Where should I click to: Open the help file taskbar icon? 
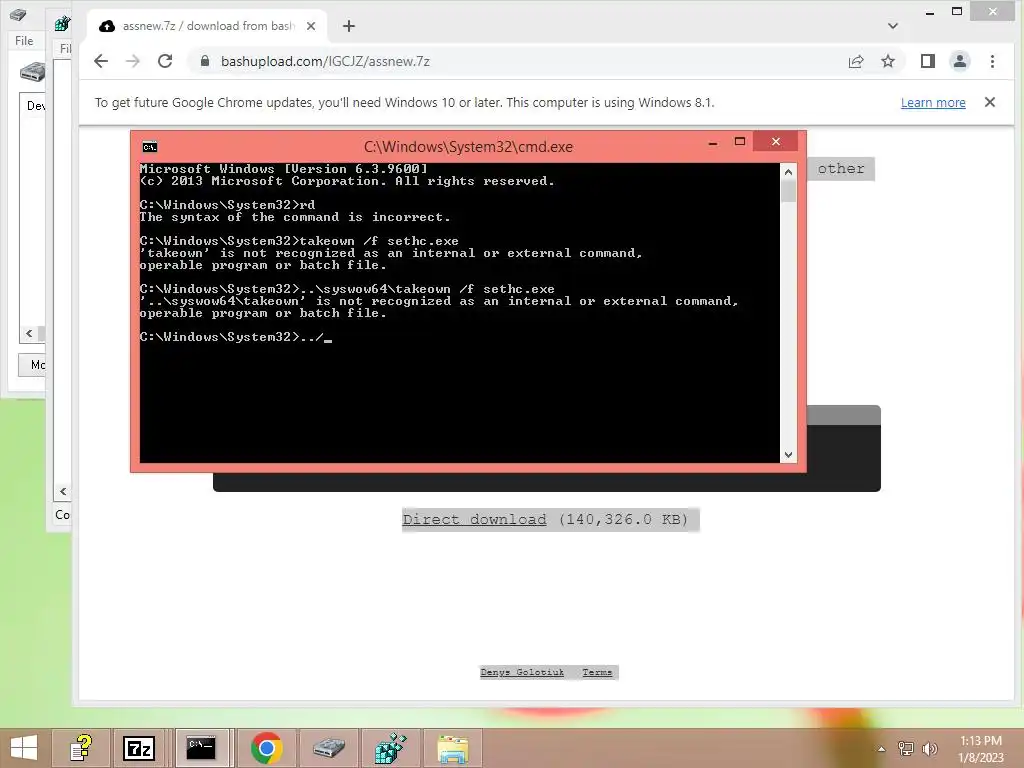81,748
